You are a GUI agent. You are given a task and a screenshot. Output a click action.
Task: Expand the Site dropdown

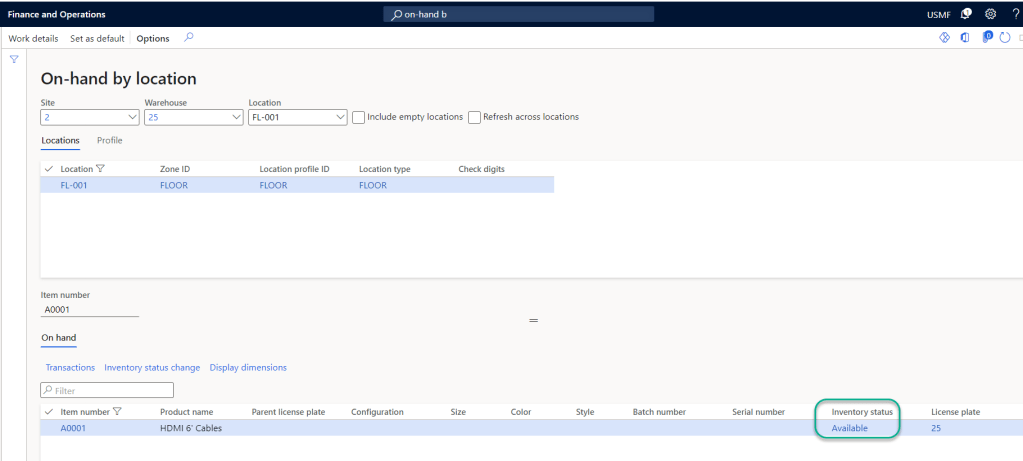click(133, 117)
